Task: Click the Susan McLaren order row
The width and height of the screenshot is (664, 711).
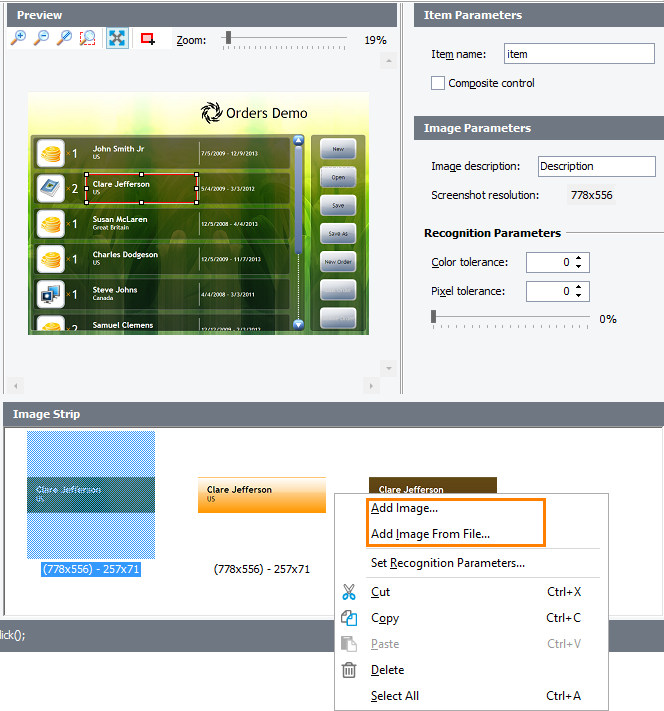Action: [161, 224]
